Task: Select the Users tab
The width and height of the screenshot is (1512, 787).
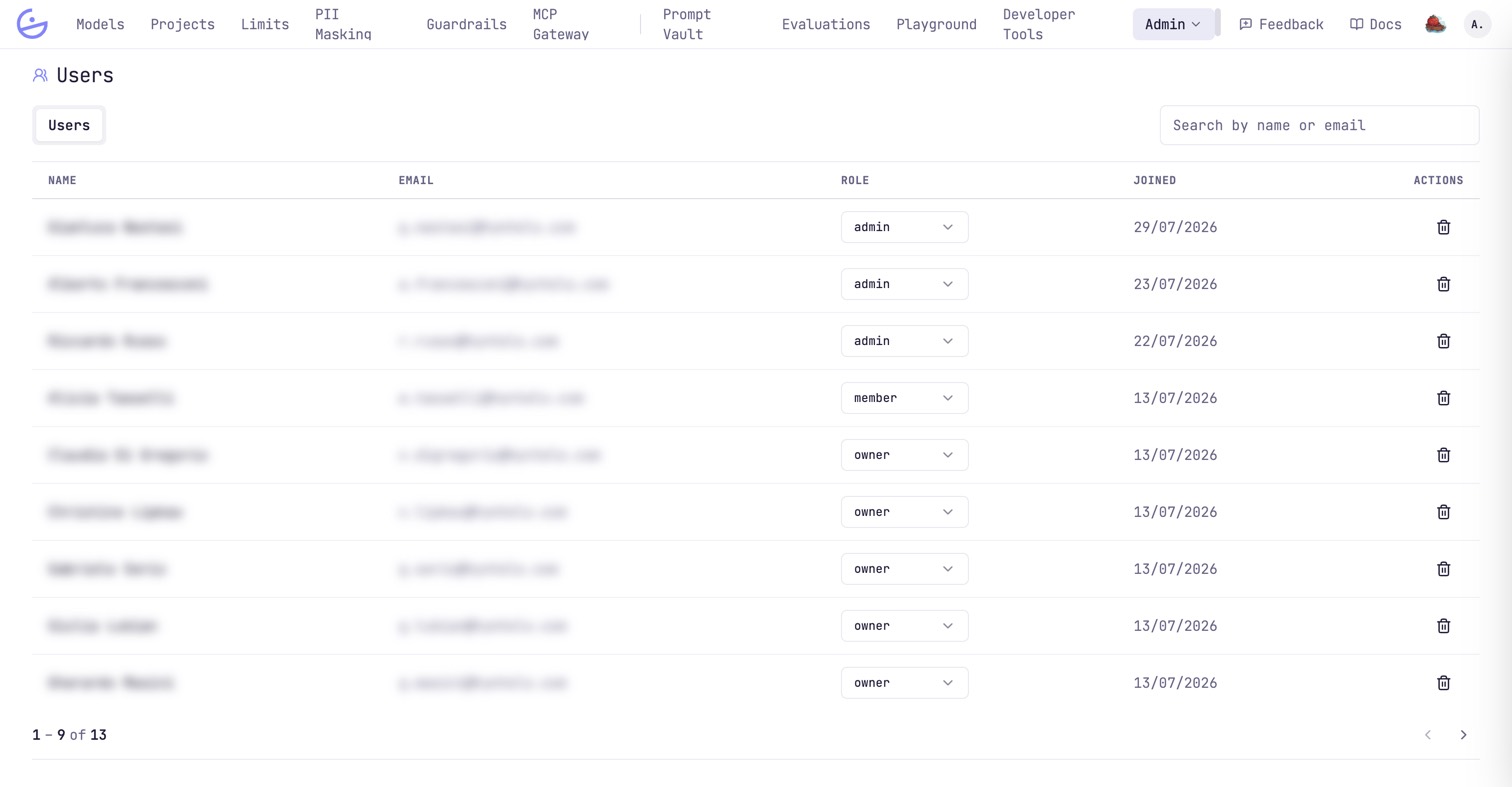Action: coord(69,125)
